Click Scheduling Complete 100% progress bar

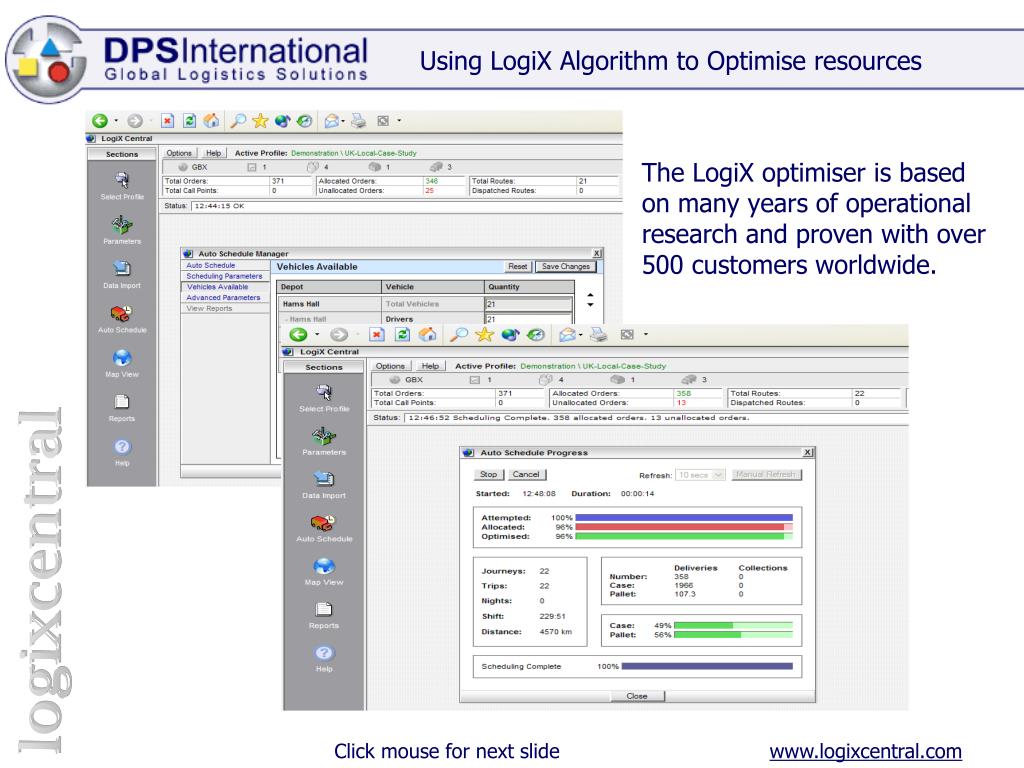(707, 666)
